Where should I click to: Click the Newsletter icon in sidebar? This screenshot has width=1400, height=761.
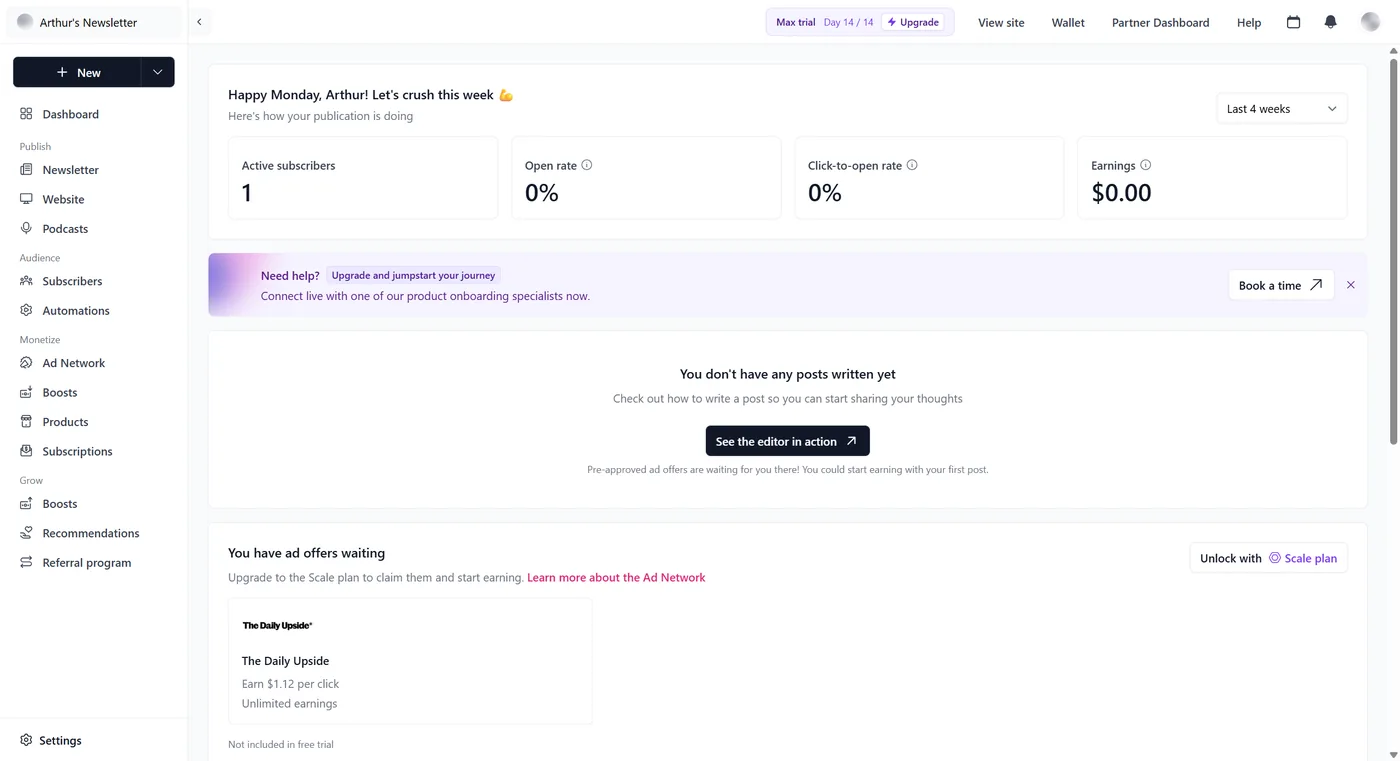pos(26,170)
